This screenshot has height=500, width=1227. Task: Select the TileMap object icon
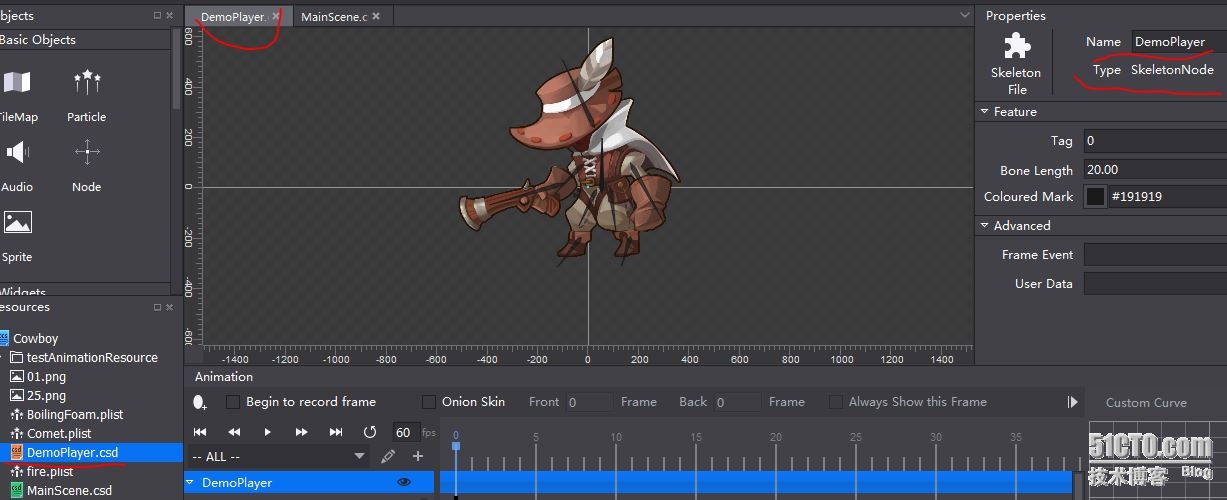pos(16,83)
